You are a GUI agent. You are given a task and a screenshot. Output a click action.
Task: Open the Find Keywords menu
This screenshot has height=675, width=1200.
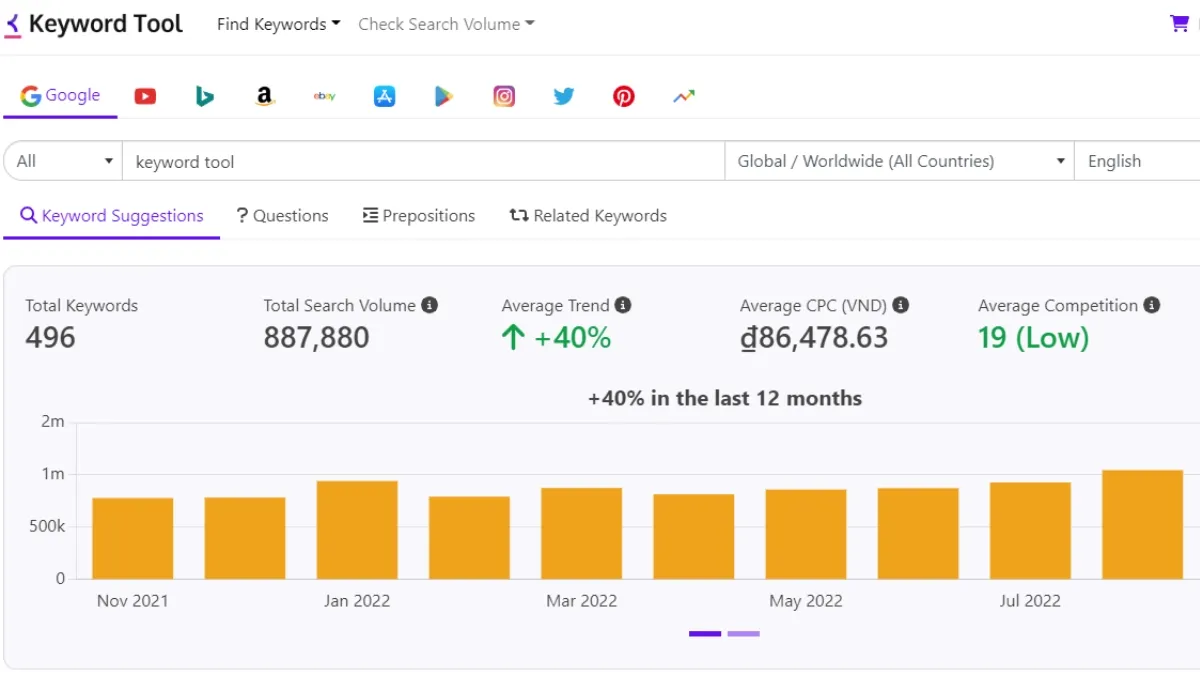(277, 23)
